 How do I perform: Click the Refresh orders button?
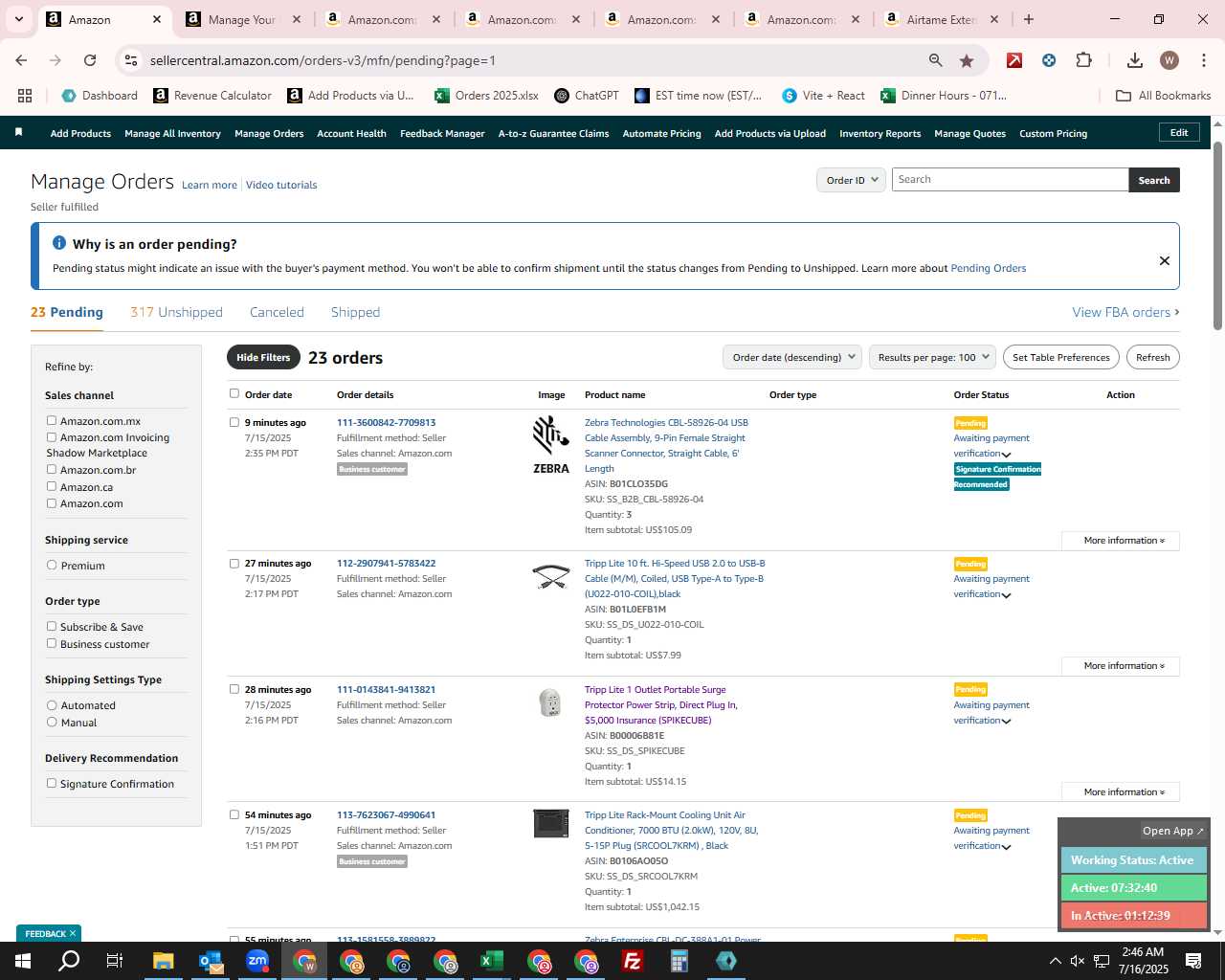click(1152, 357)
